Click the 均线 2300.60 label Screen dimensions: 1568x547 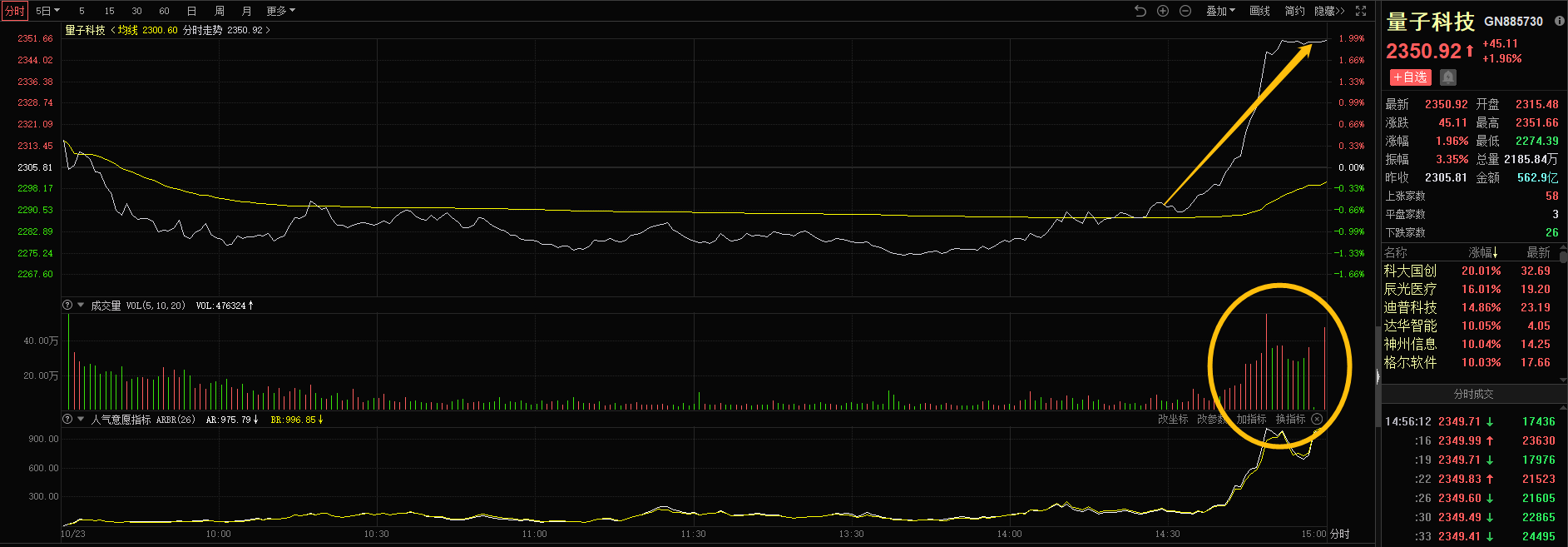[x=147, y=30]
